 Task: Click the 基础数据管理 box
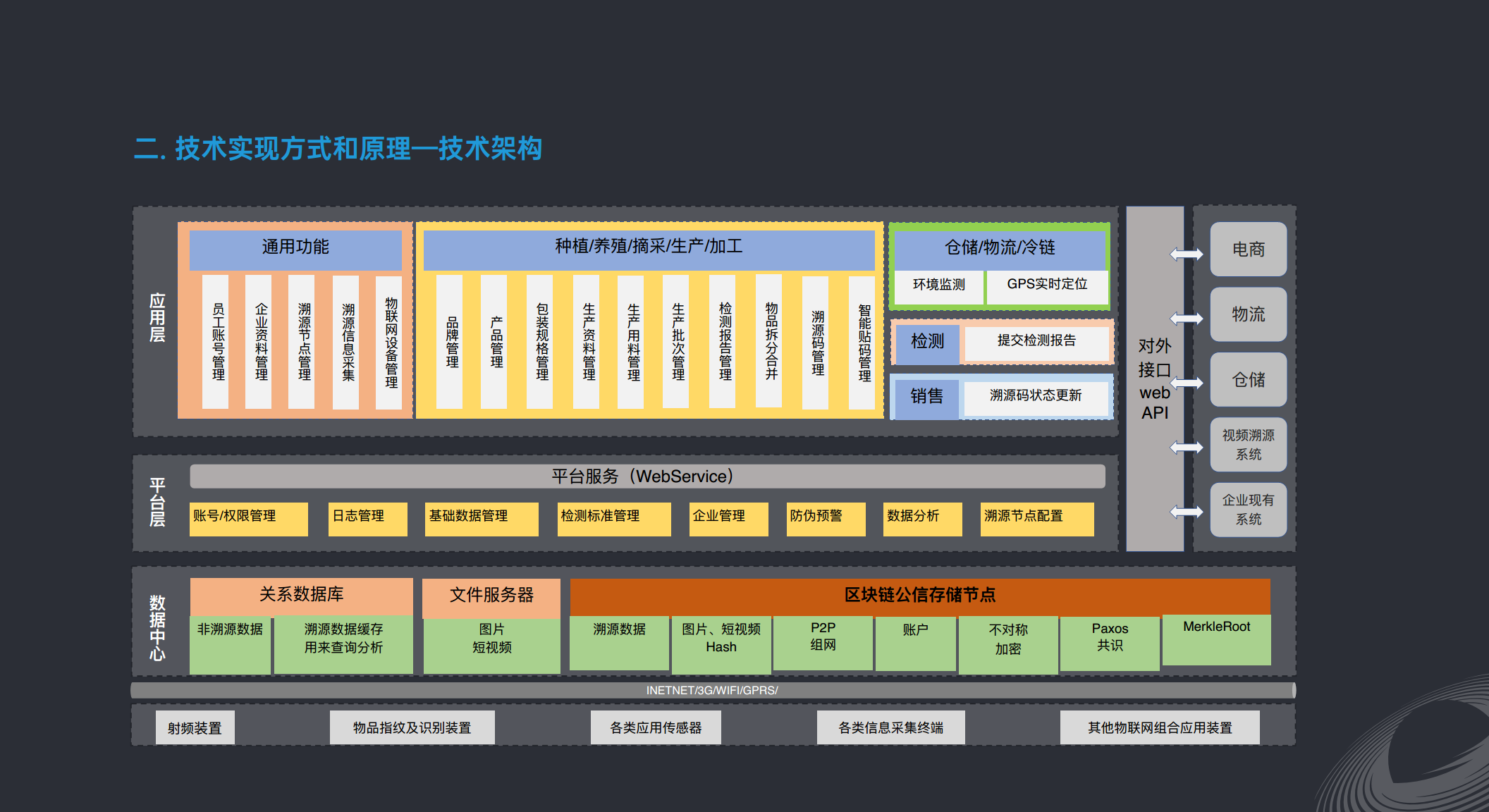click(x=482, y=519)
